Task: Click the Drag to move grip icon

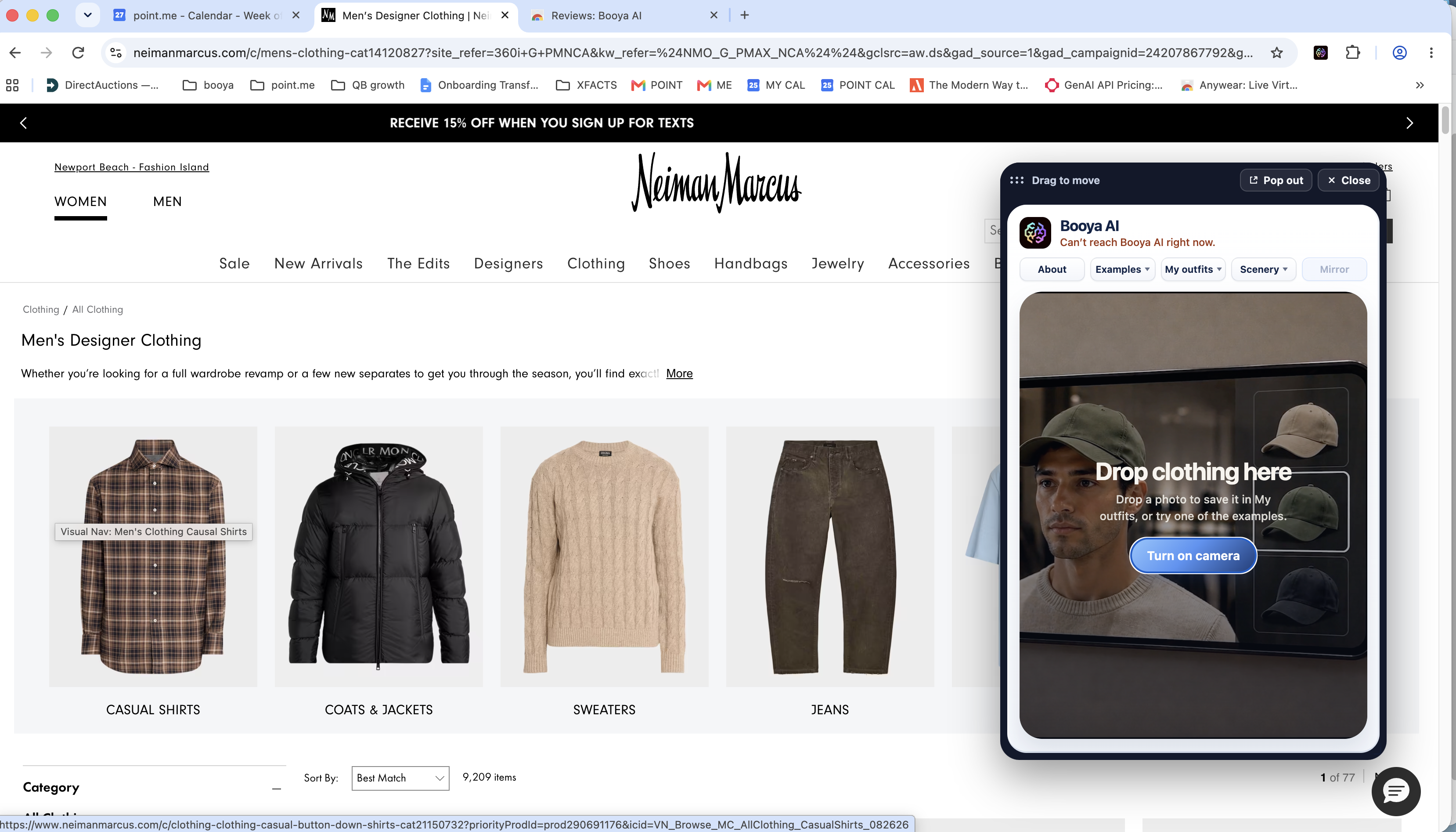Action: coord(1017,180)
